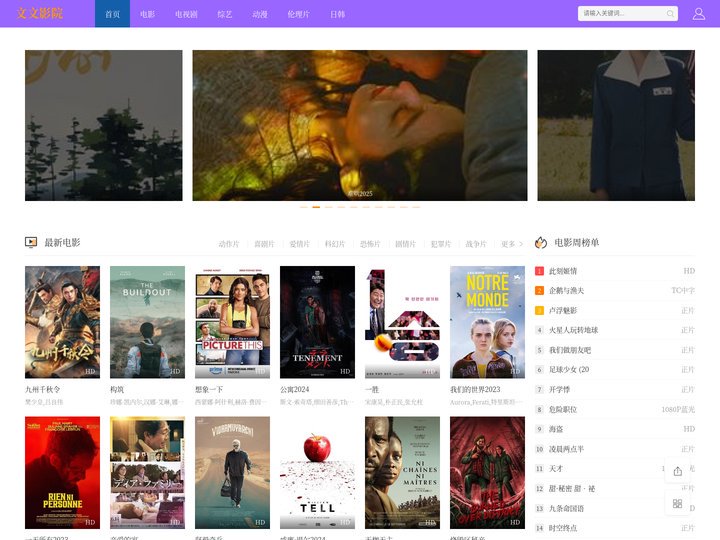Click the 公寓2024 movie title

[294, 389]
